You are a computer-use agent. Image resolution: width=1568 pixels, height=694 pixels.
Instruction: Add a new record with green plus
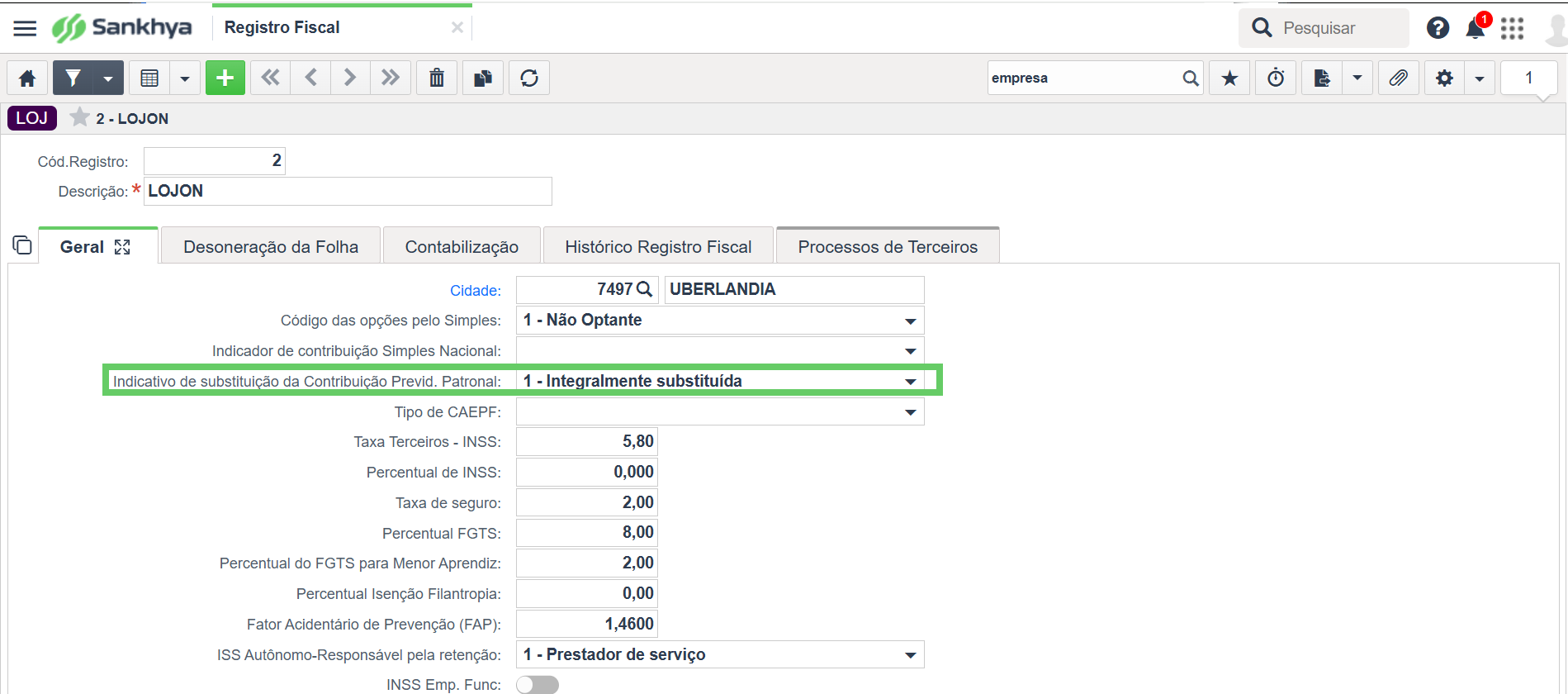click(x=225, y=78)
